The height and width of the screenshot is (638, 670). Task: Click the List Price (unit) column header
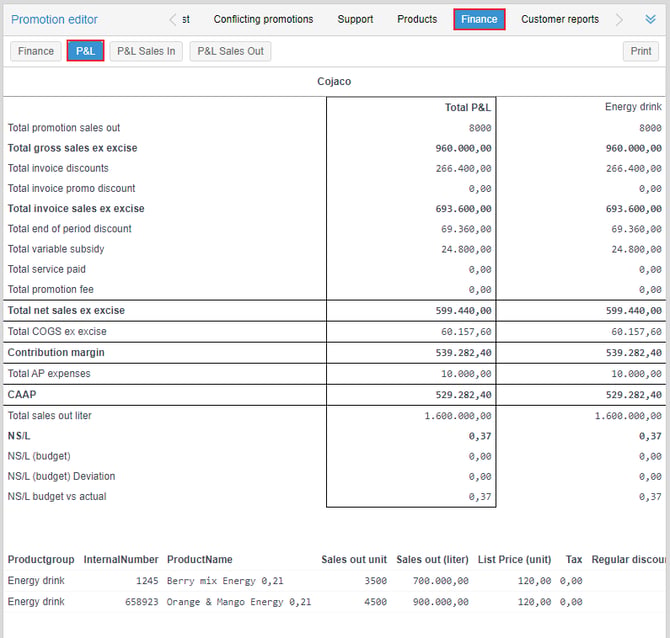[514, 559]
